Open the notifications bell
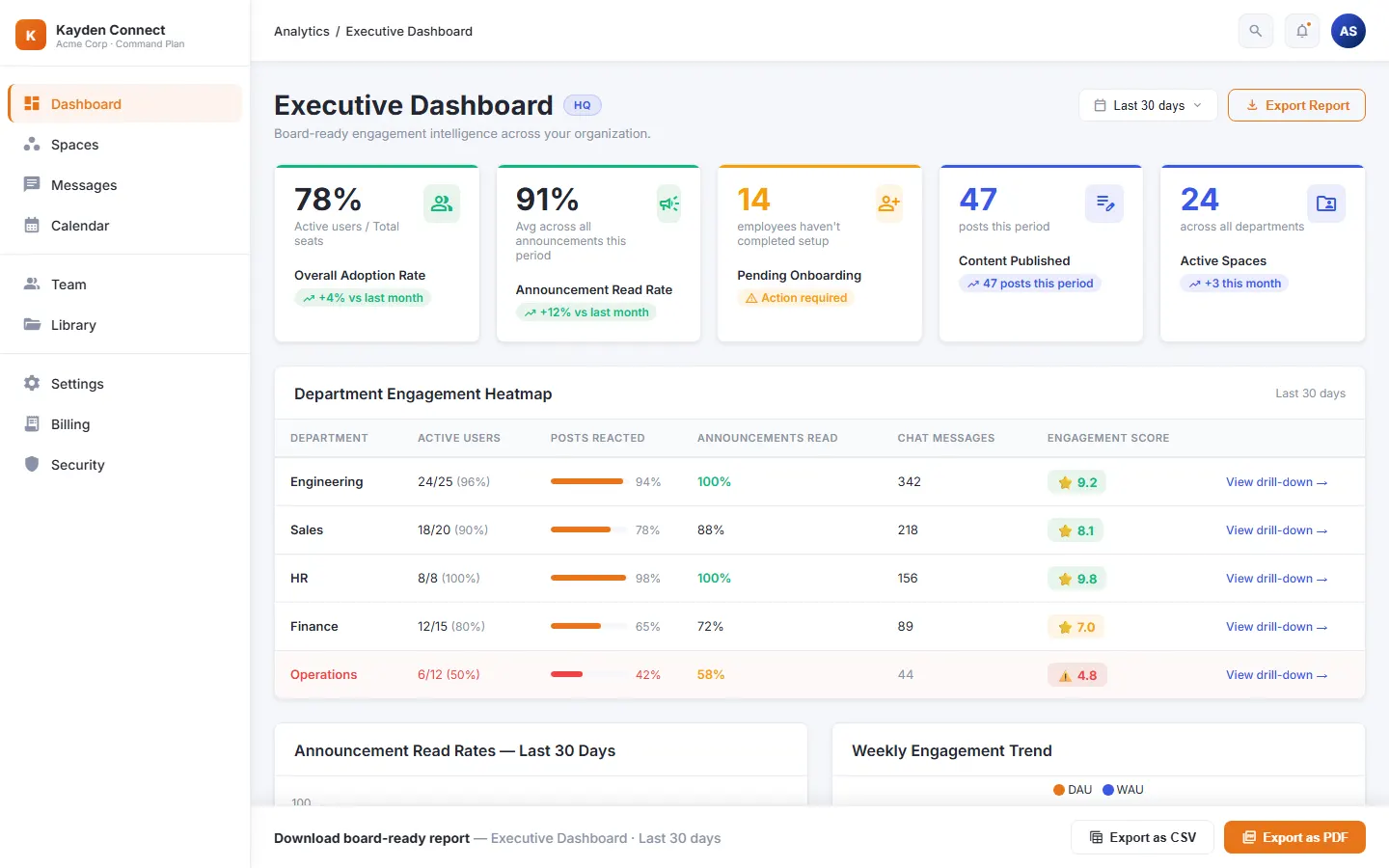 tap(1302, 31)
